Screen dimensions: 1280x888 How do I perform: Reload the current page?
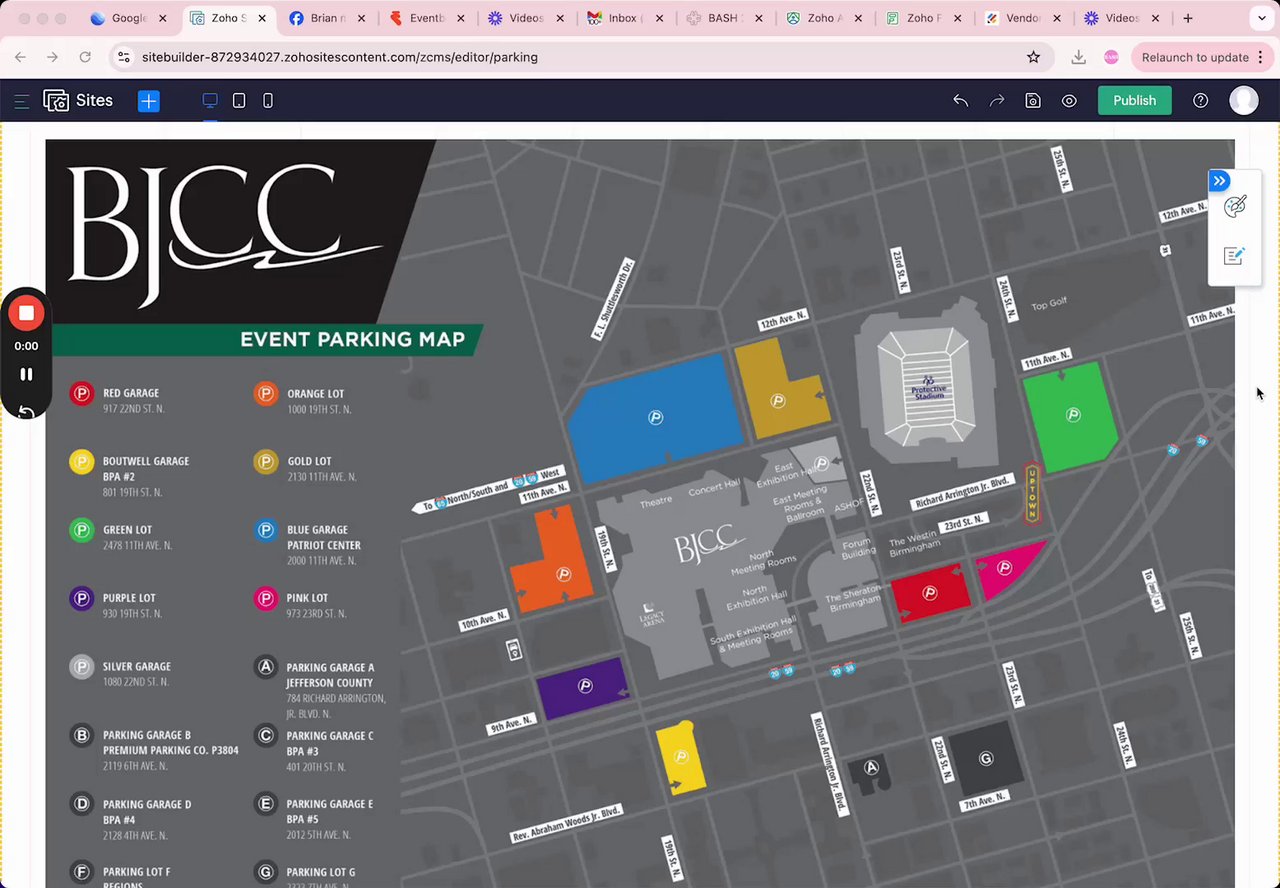[85, 57]
